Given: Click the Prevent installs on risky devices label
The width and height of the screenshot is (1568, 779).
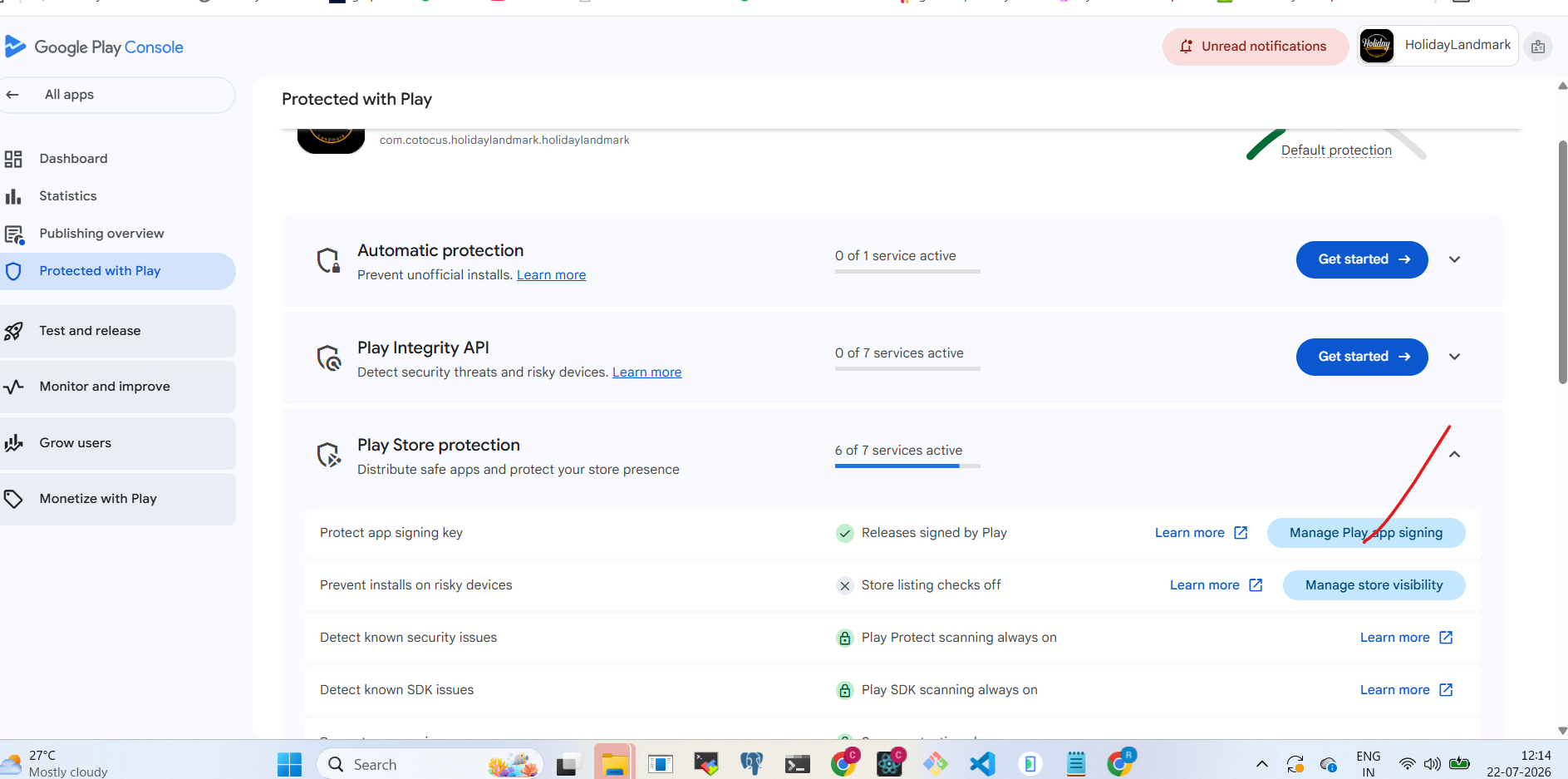Looking at the screenshot, I should coord(416,585).
